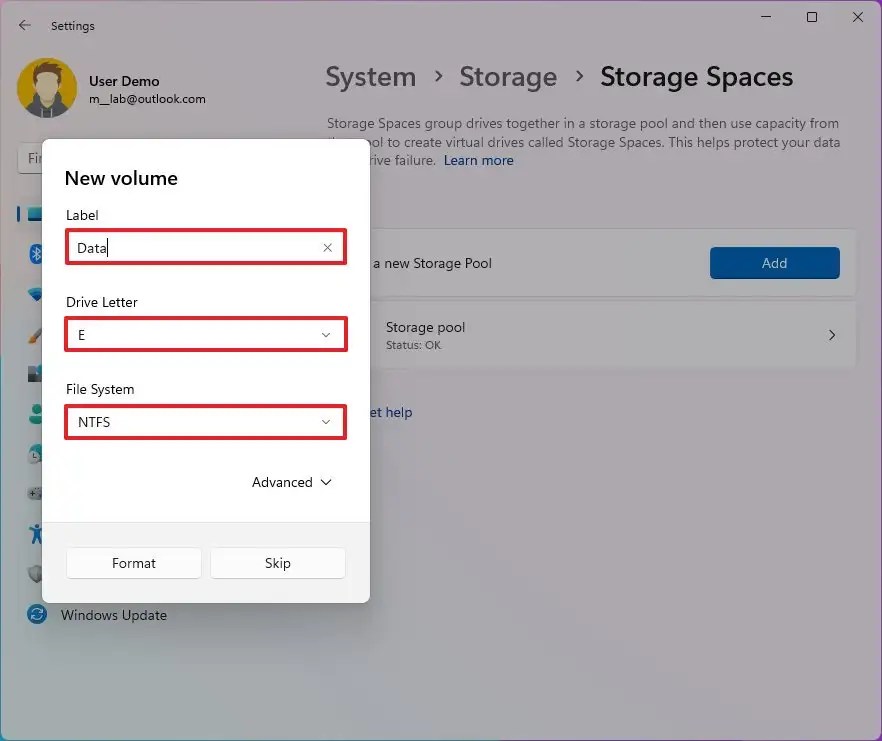Expand the Advanced options section
The width and height of the screenshot is (882, 741).
click(291, 482)
